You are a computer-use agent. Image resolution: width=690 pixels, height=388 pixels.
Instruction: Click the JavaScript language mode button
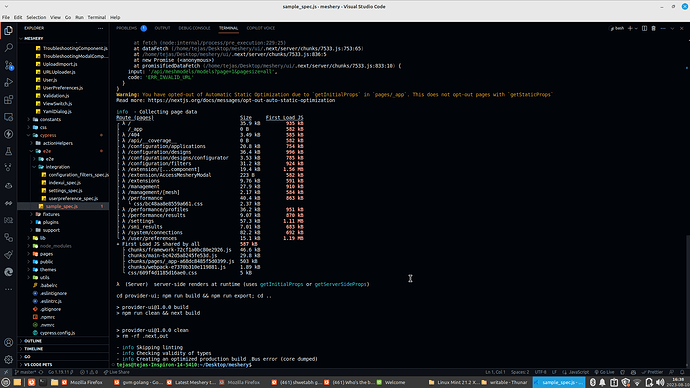pyautogui.click(x=576, y=372)
